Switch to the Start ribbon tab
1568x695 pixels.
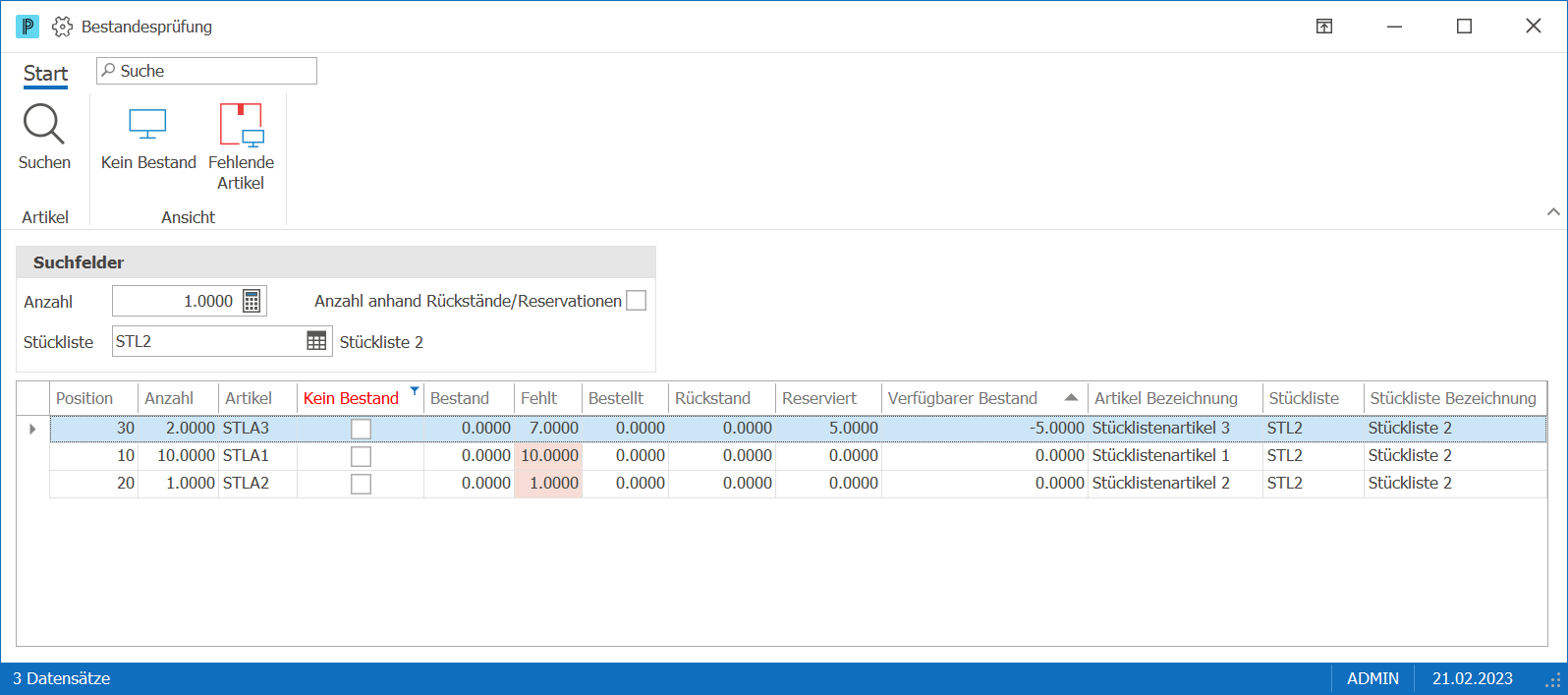coord(45,74)
